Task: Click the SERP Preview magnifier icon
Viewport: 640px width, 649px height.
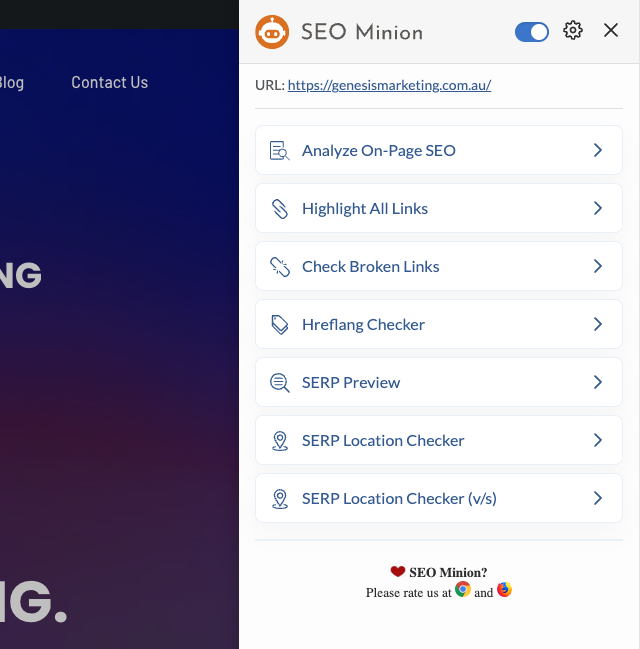Action: (280, 383)
